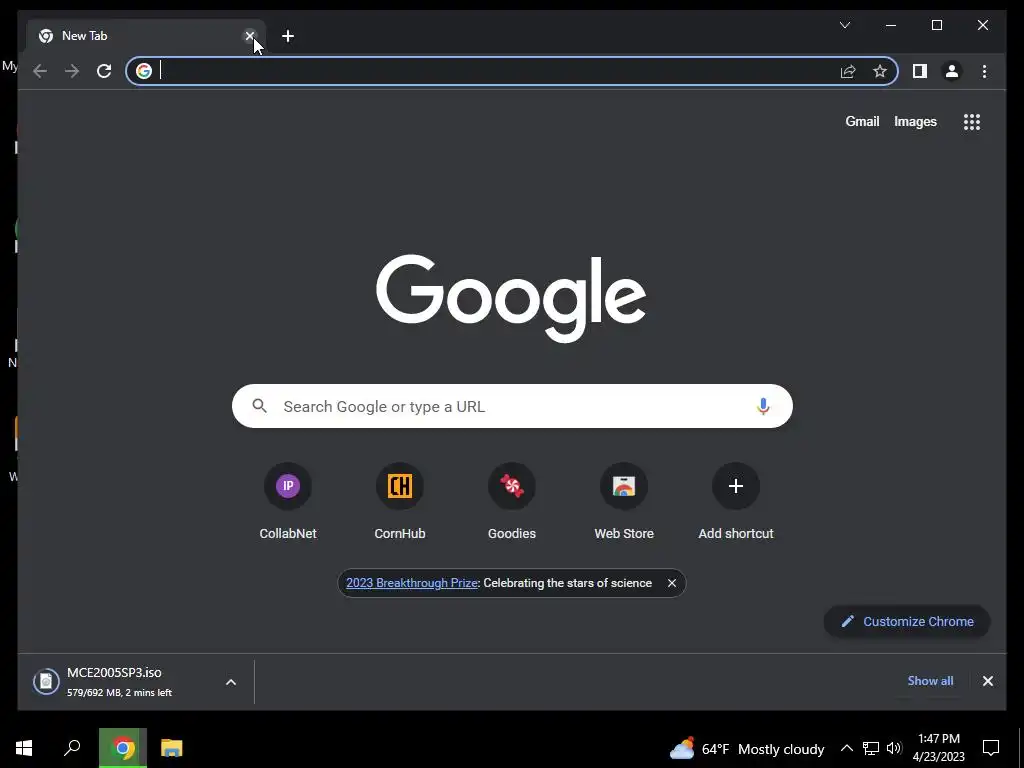This screenshot has height=768, width=1024.
Task: Bookmark this tab with star icon
Action: coord(880,71)
